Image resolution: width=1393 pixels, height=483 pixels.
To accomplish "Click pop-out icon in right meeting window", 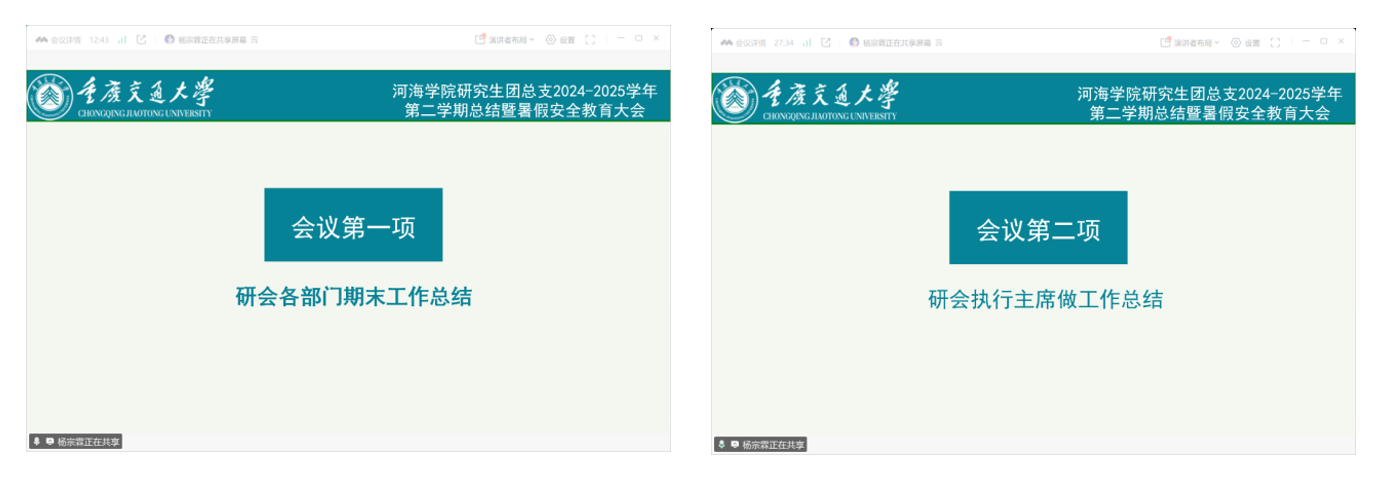I will pyautogui.click(x=826, y=43).
